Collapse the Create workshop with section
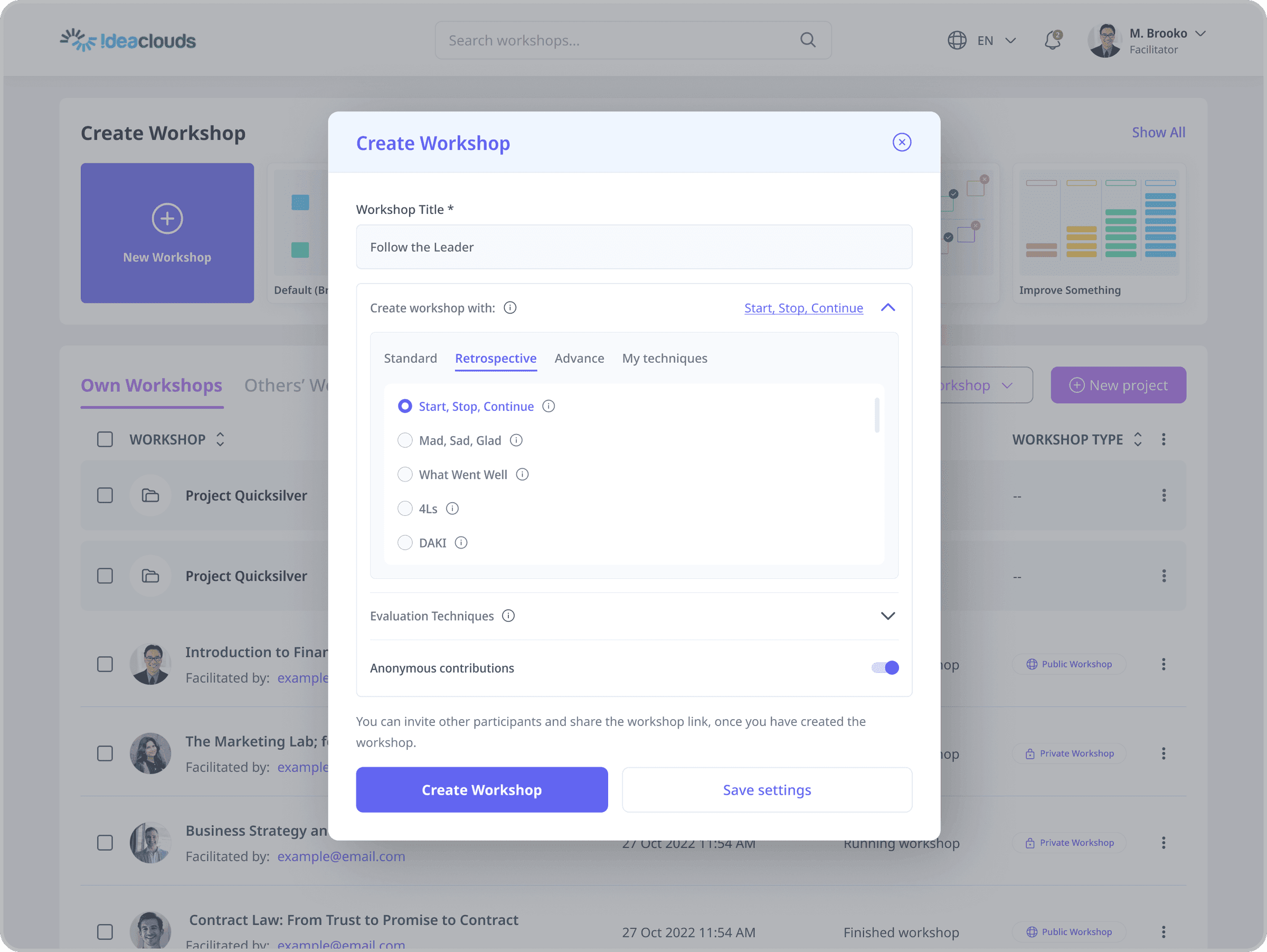This screenshot has height=952, width=1267. point(888,308)
